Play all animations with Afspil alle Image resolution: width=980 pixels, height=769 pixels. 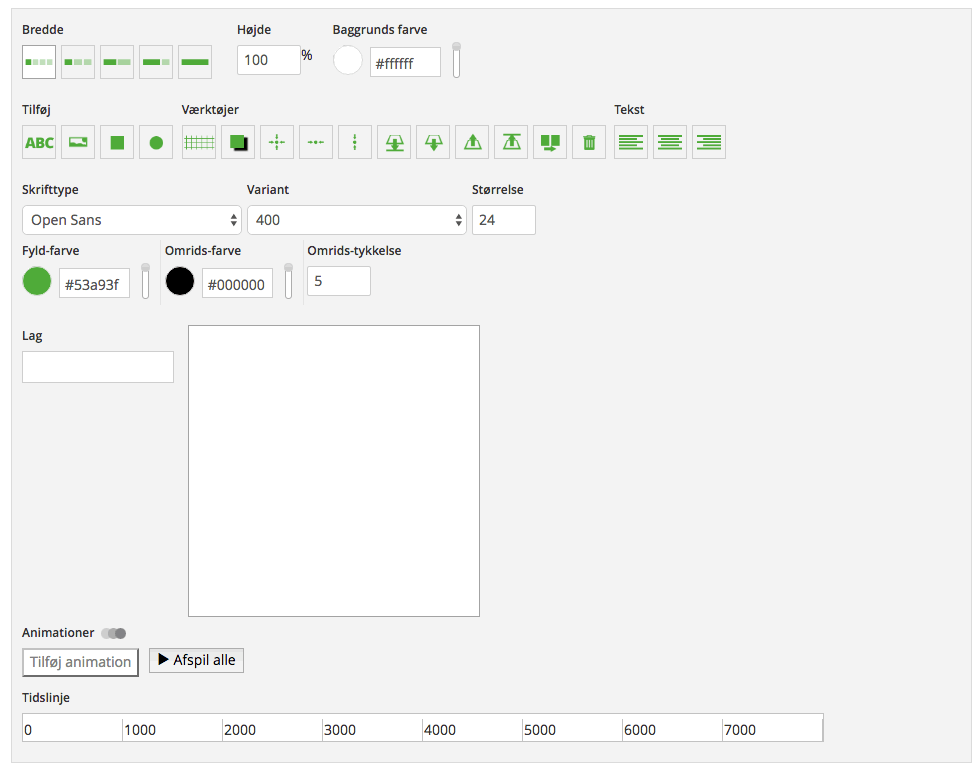pos(196,660)
